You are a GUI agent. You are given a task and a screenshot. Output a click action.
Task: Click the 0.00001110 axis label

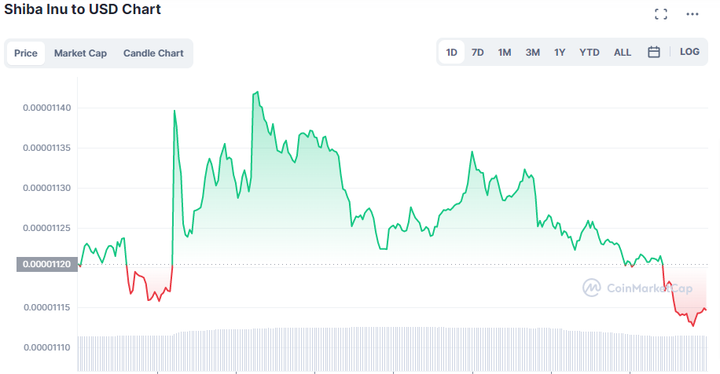(47, 347)
